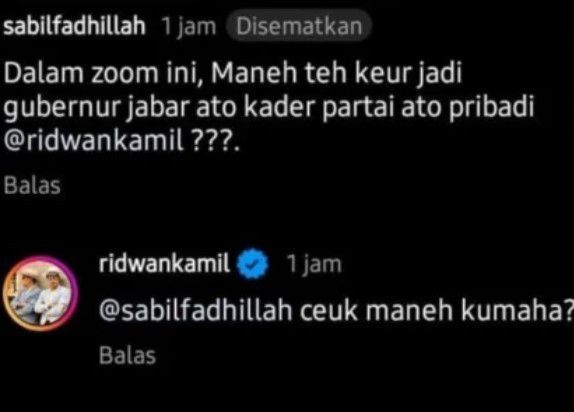Open ridwankamil's username on the reply

pyautogui.click(x=164, y=263)
